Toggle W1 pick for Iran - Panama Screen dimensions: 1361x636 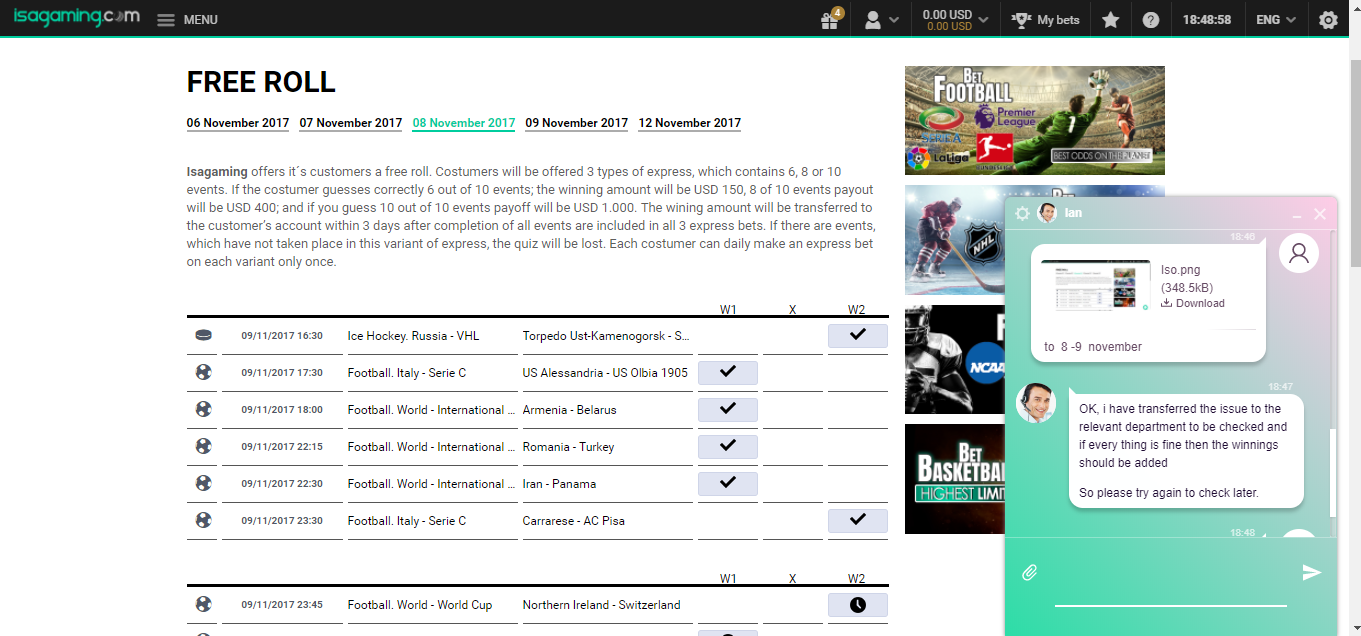click(728, 484)
